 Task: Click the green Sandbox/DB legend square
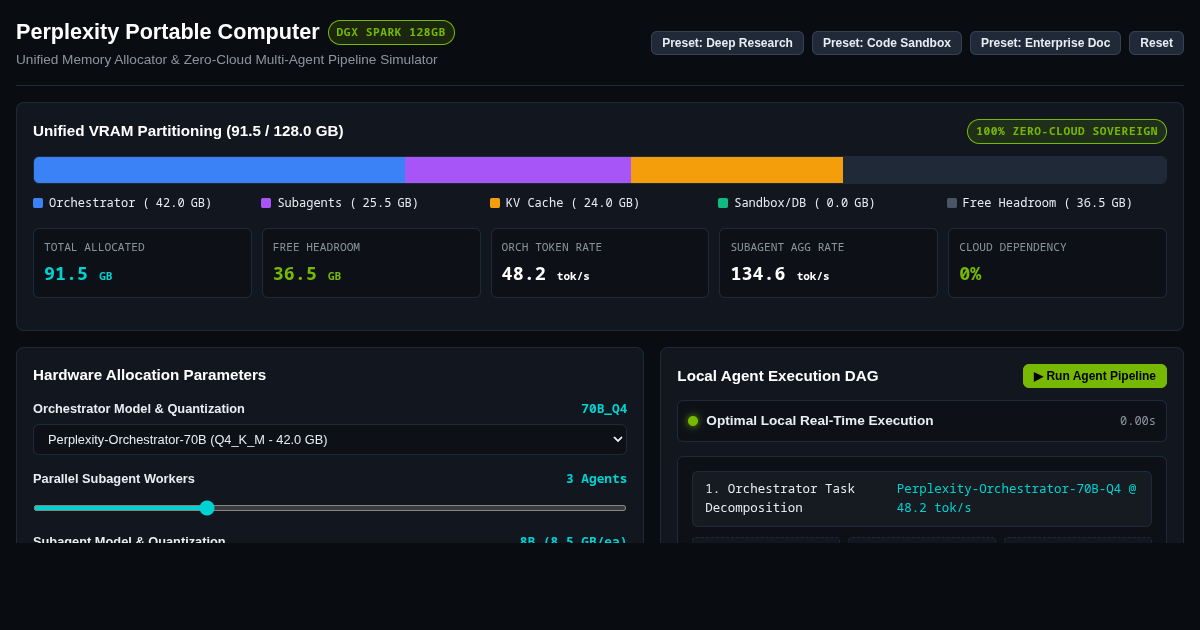[x=723, y=203]
